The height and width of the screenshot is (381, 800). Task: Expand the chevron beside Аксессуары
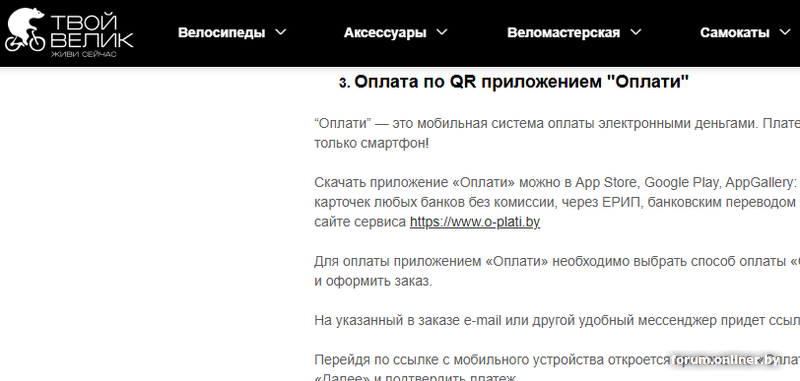coord(442,32)
